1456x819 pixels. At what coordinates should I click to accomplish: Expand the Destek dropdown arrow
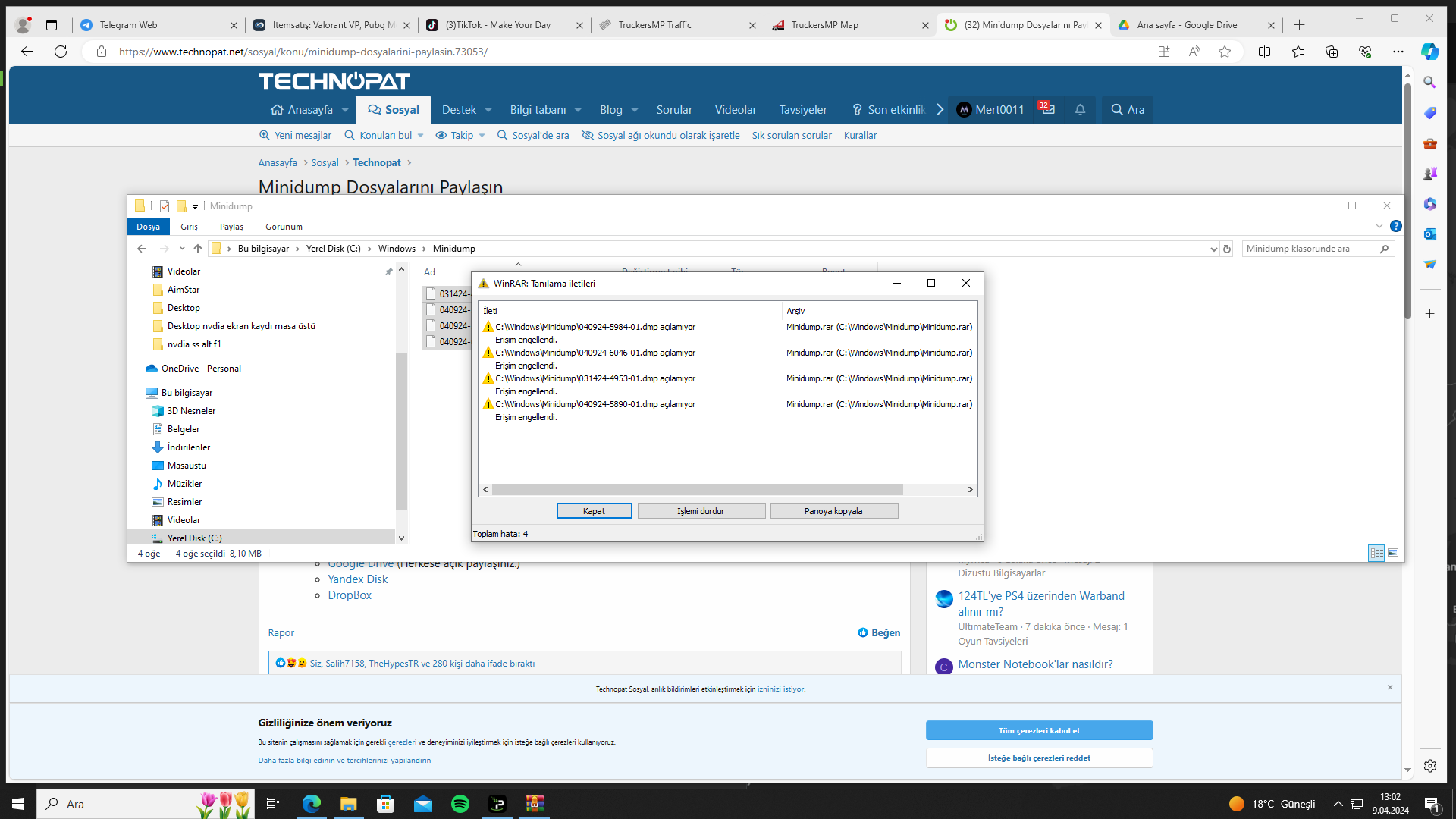click(x=488, y=110)
